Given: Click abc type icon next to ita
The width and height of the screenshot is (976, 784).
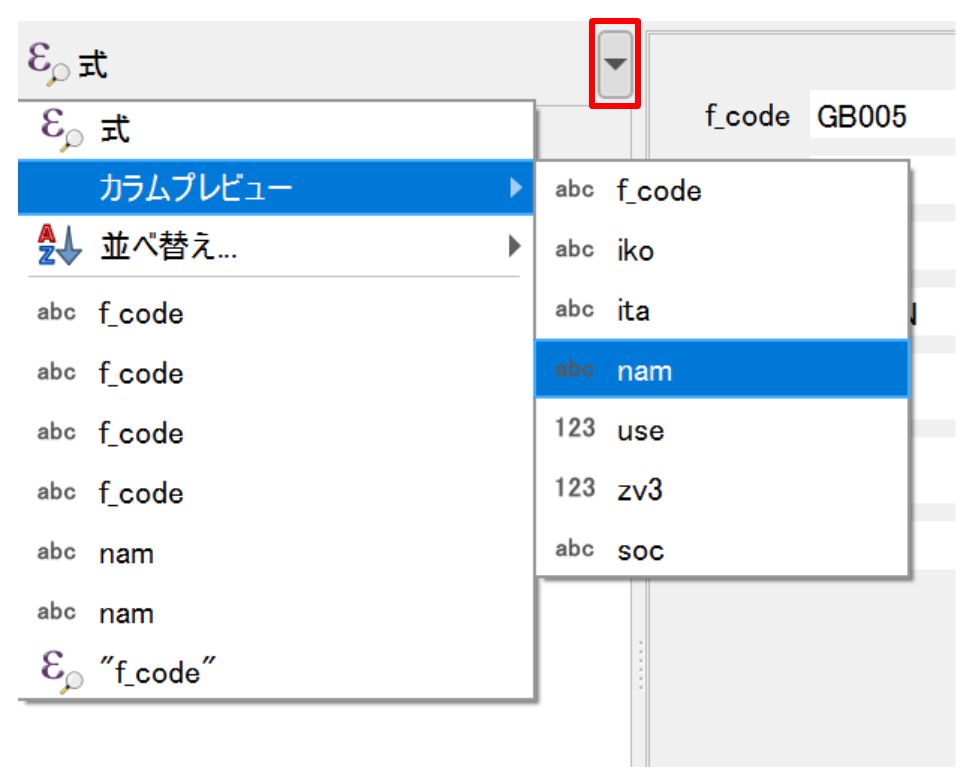Looking at the screenshot, I should (575, 309).
